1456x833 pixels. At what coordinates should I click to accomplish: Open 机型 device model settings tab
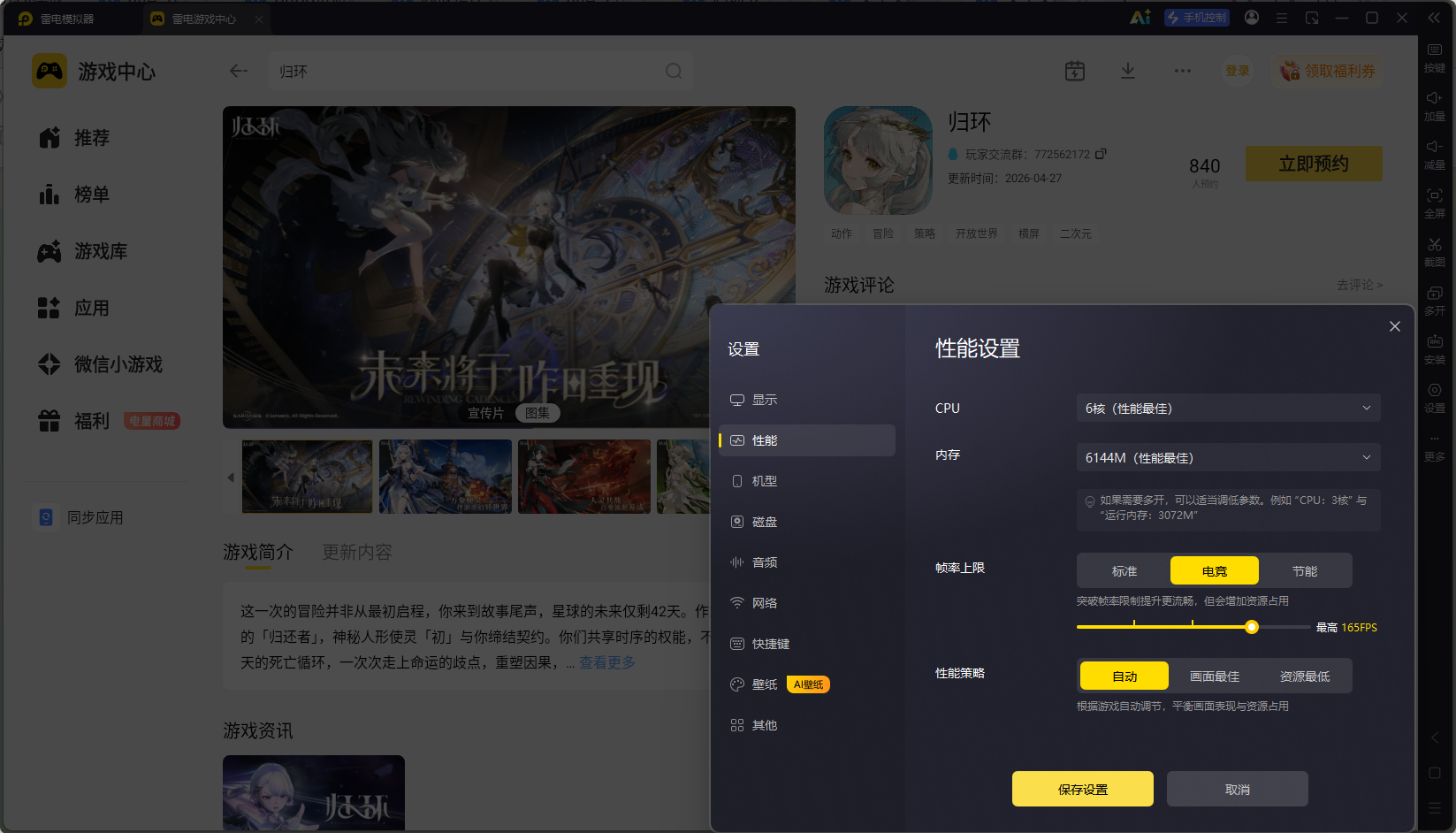(x=807, y=481)
